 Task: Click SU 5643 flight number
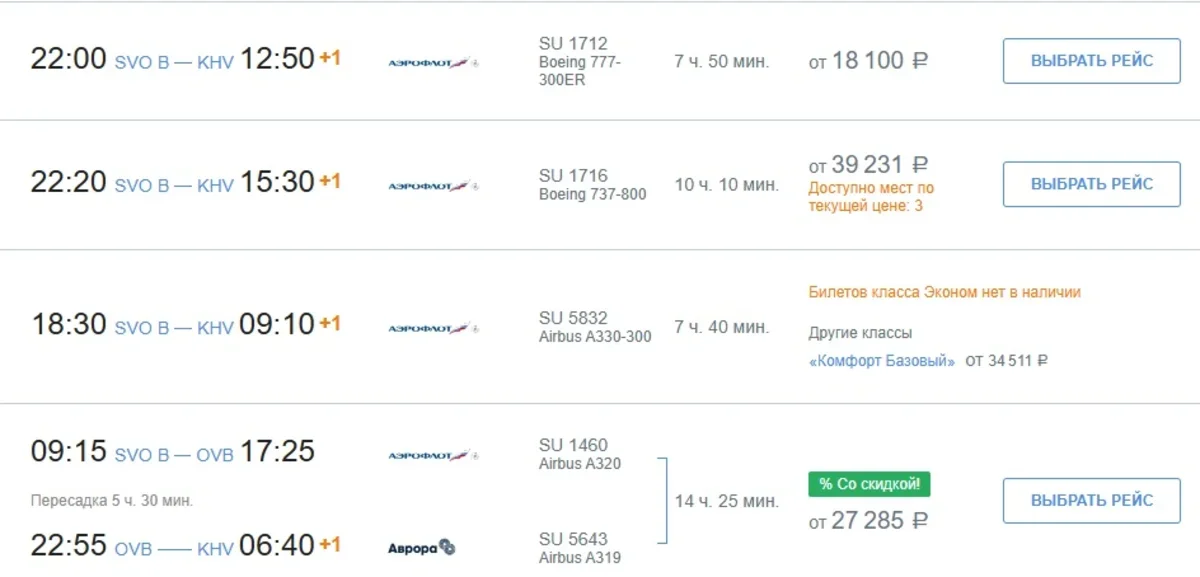(573, 539)
